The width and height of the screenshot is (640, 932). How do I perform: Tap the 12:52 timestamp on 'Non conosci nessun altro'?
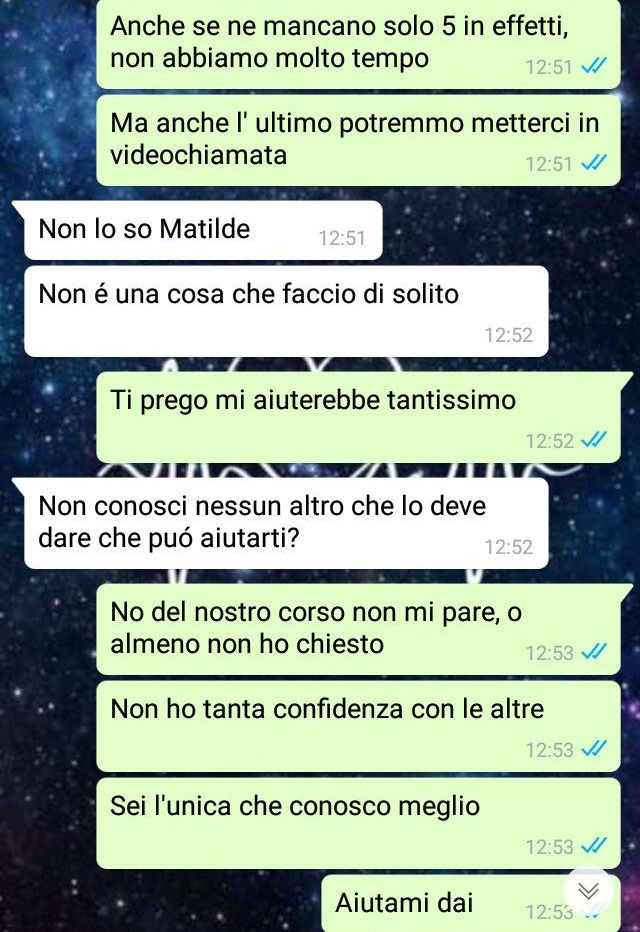click(x=508, y=547)
